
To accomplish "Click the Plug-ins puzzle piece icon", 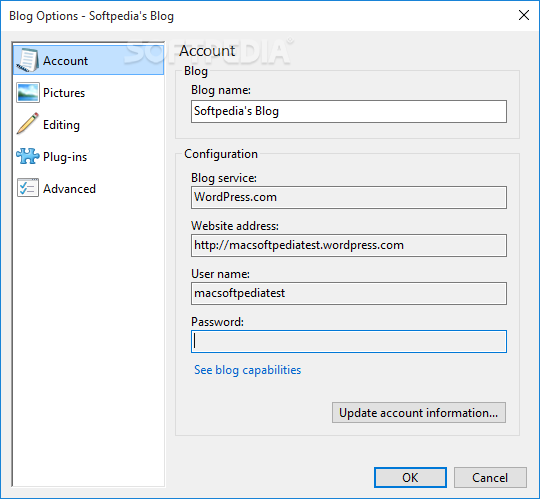I will (x=28, y=156).
